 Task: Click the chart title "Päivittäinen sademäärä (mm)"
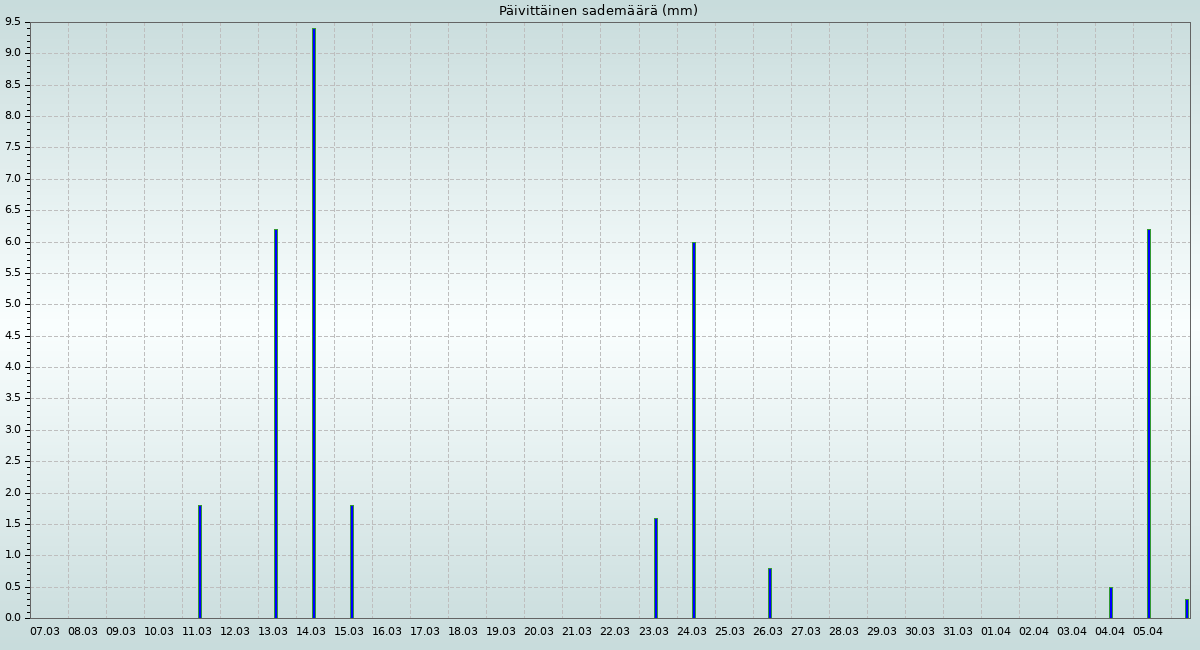point(598,11)
